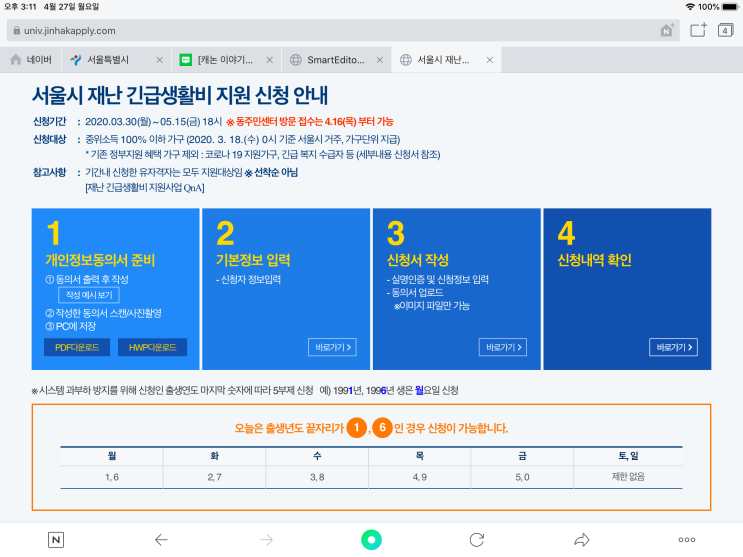Click the table cell 4, 9
The width and height of the screenshot is (743, 557).
pos(419,477)
